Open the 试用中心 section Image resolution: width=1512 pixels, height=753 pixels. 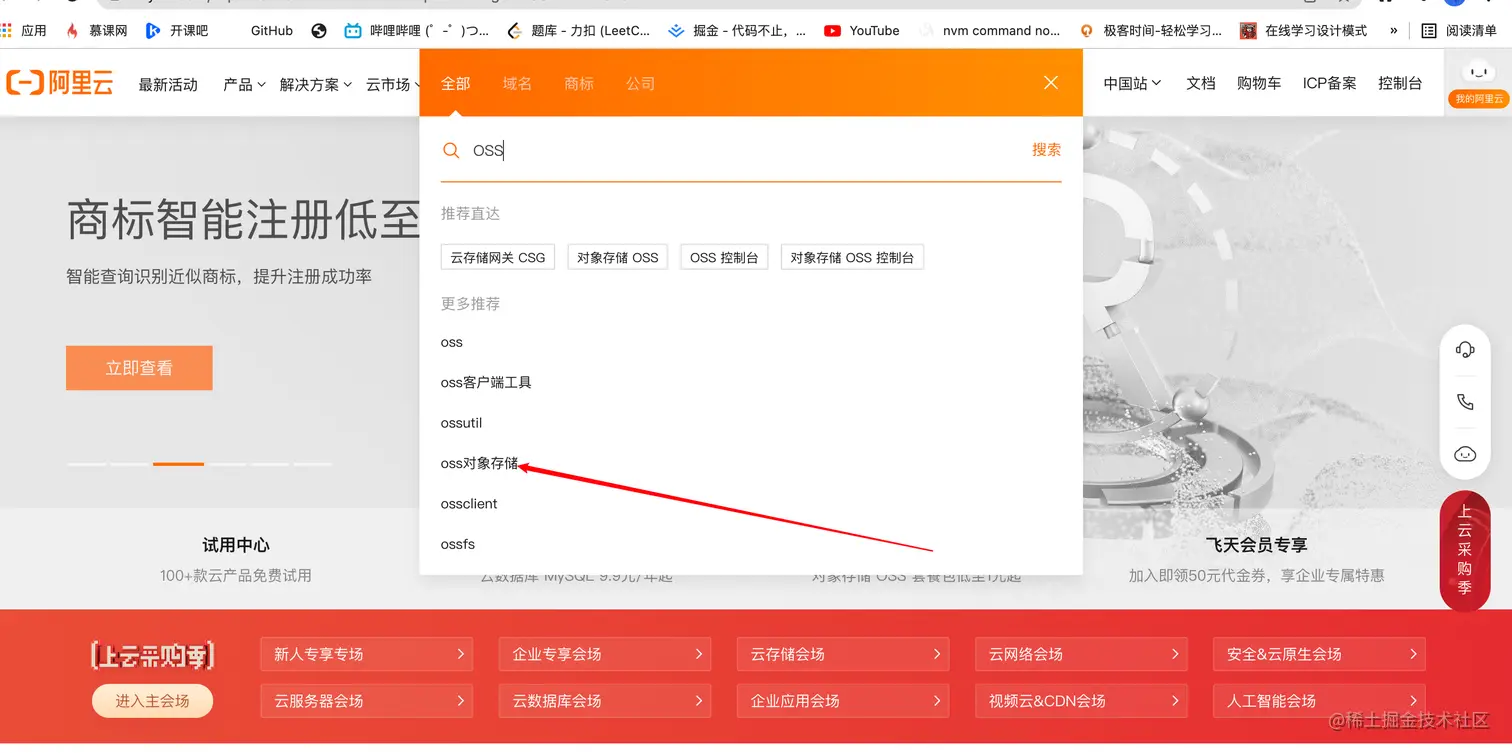236,545
